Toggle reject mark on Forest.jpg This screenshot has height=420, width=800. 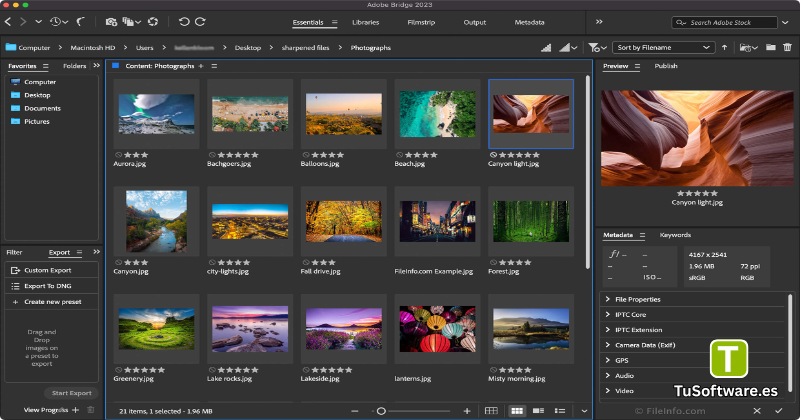(493, 262)
